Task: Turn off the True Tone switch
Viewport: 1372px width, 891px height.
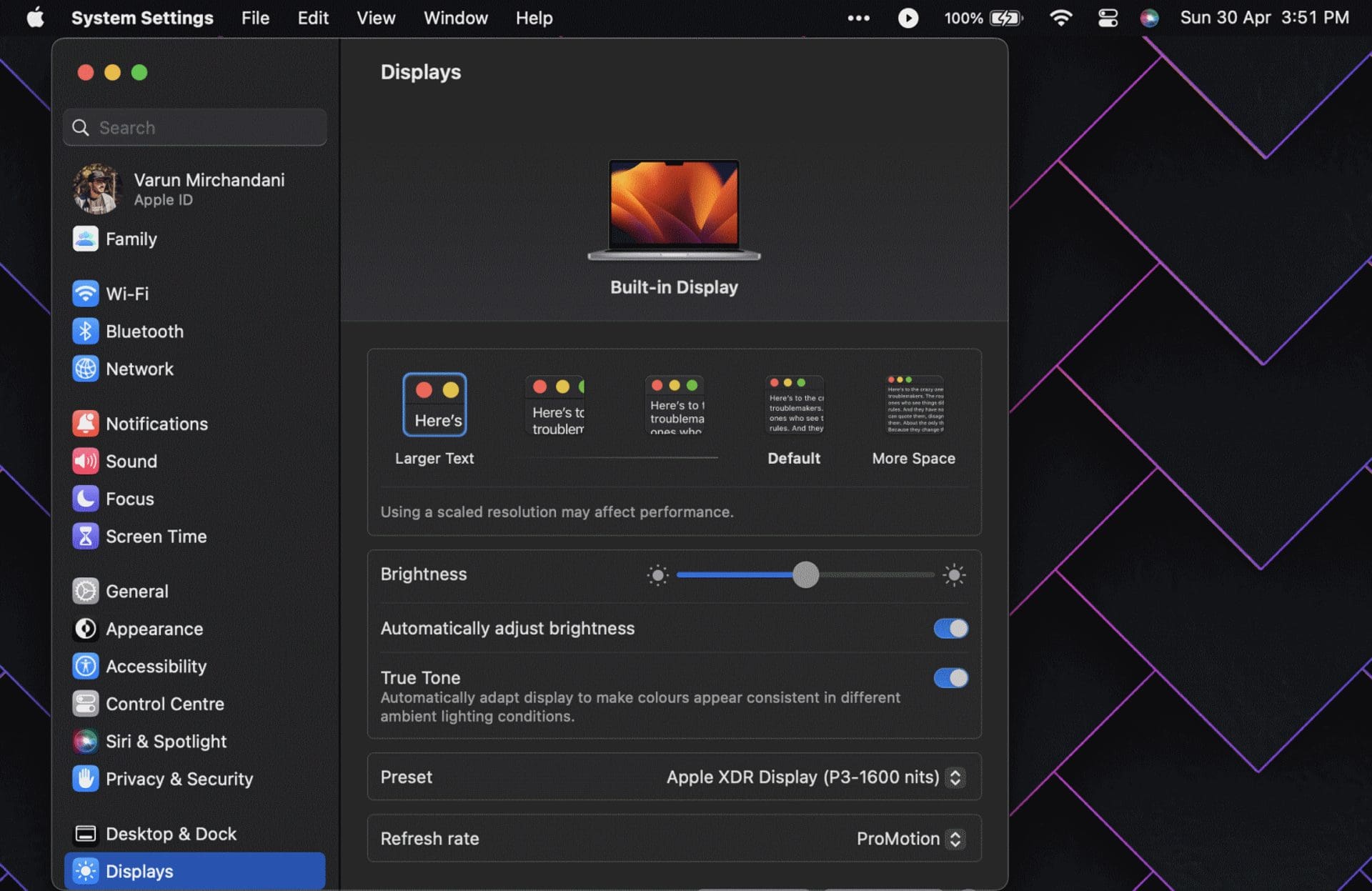Action: point(950,677)
